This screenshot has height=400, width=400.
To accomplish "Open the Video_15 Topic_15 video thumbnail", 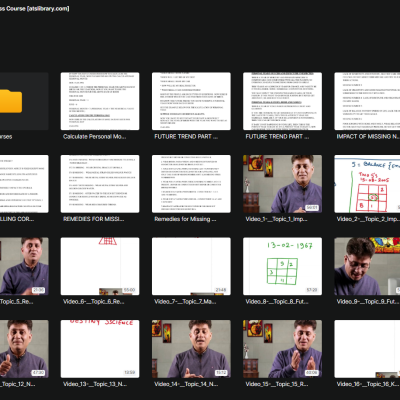I will [283, 349].
